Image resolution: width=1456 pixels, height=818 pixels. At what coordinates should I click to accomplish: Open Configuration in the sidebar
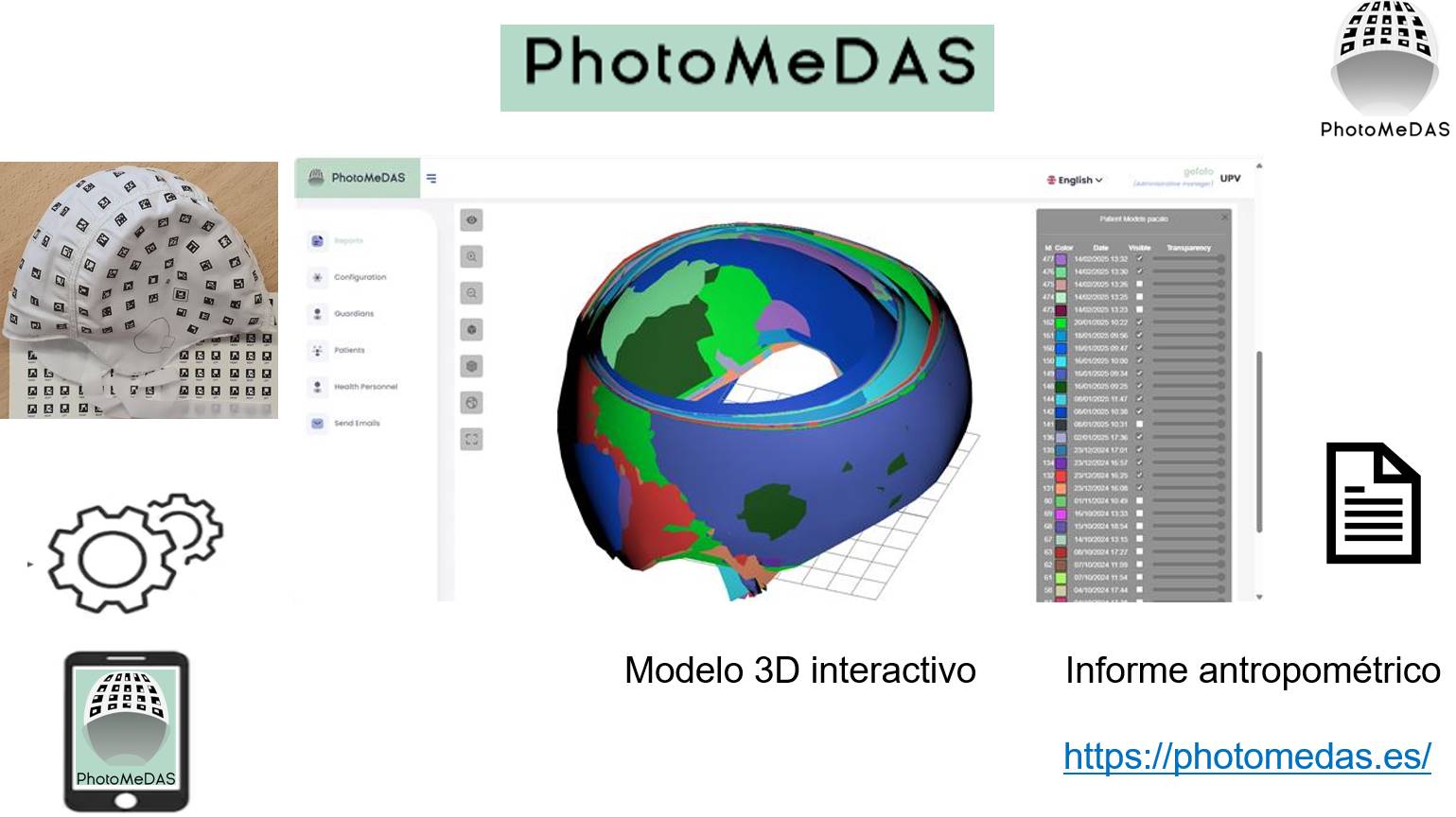point(348,277)
